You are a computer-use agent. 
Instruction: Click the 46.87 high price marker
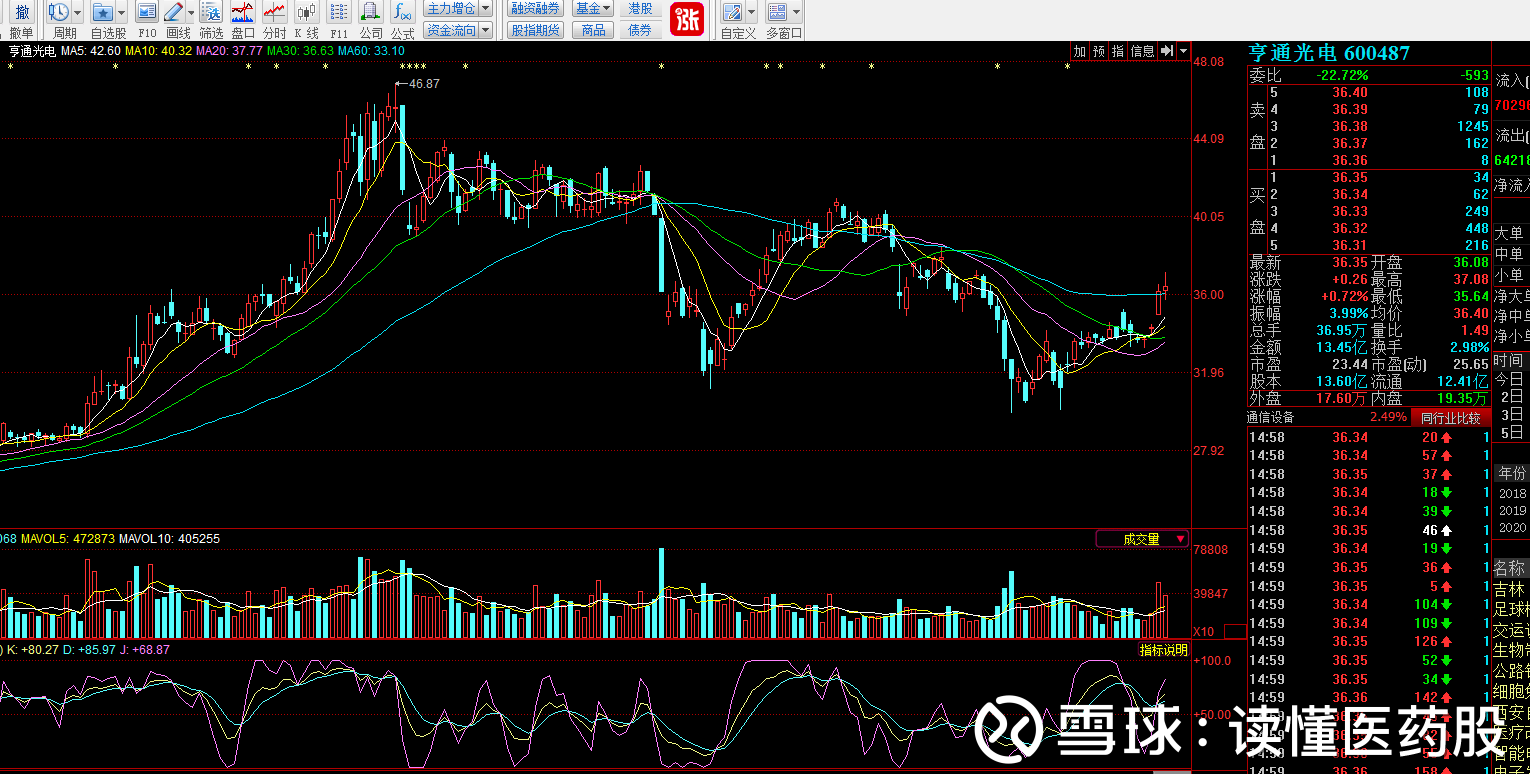click(424, 84)
